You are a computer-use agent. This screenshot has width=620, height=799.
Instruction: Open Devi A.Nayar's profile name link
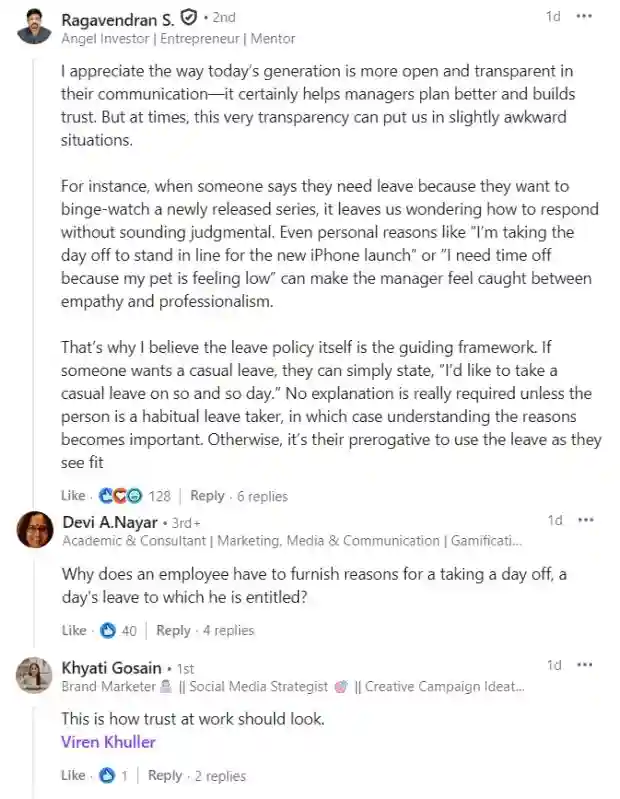[109, 522]
